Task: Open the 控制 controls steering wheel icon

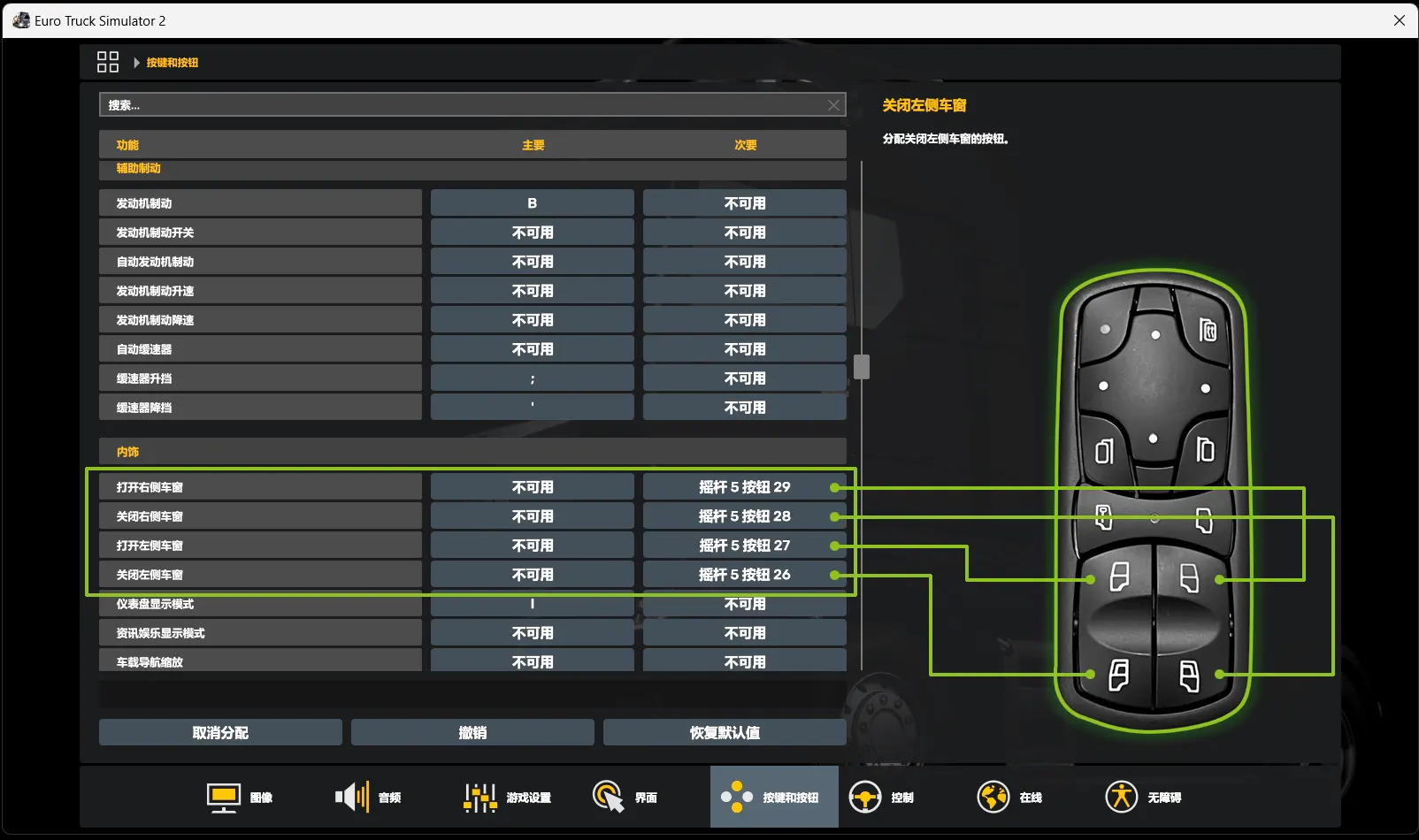Action: [x=865, y=797]
